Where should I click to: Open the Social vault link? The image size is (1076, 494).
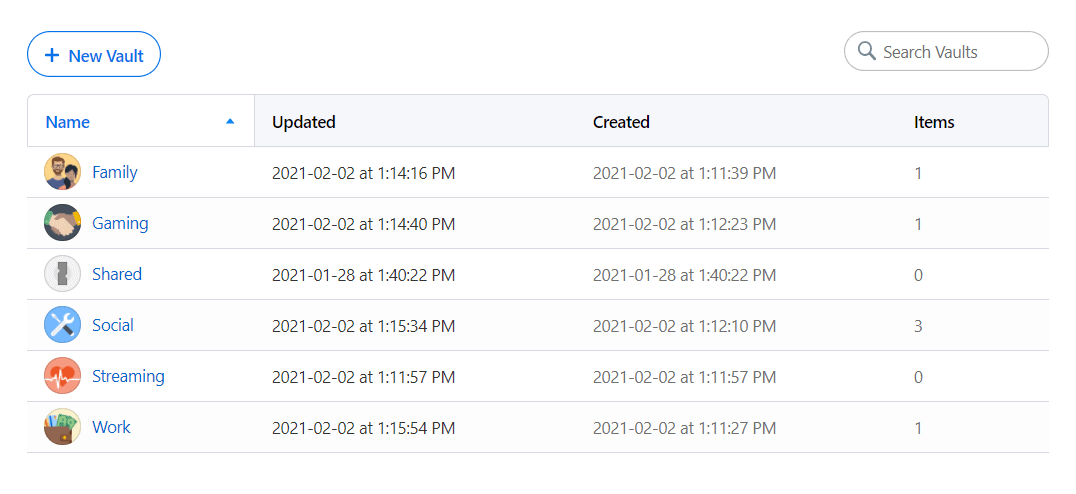pyautogui.click(x=113, y=325)
